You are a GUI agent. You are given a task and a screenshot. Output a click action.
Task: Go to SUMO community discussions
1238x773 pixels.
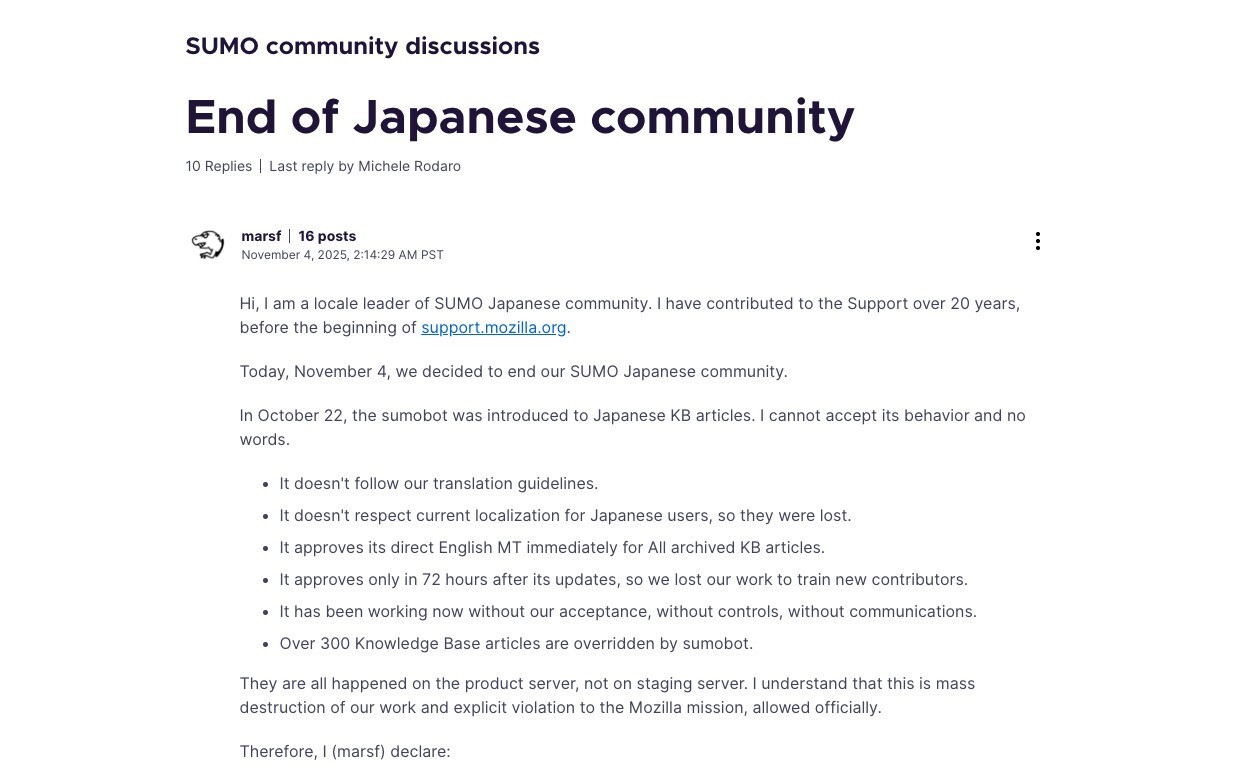tap(362, 47)
